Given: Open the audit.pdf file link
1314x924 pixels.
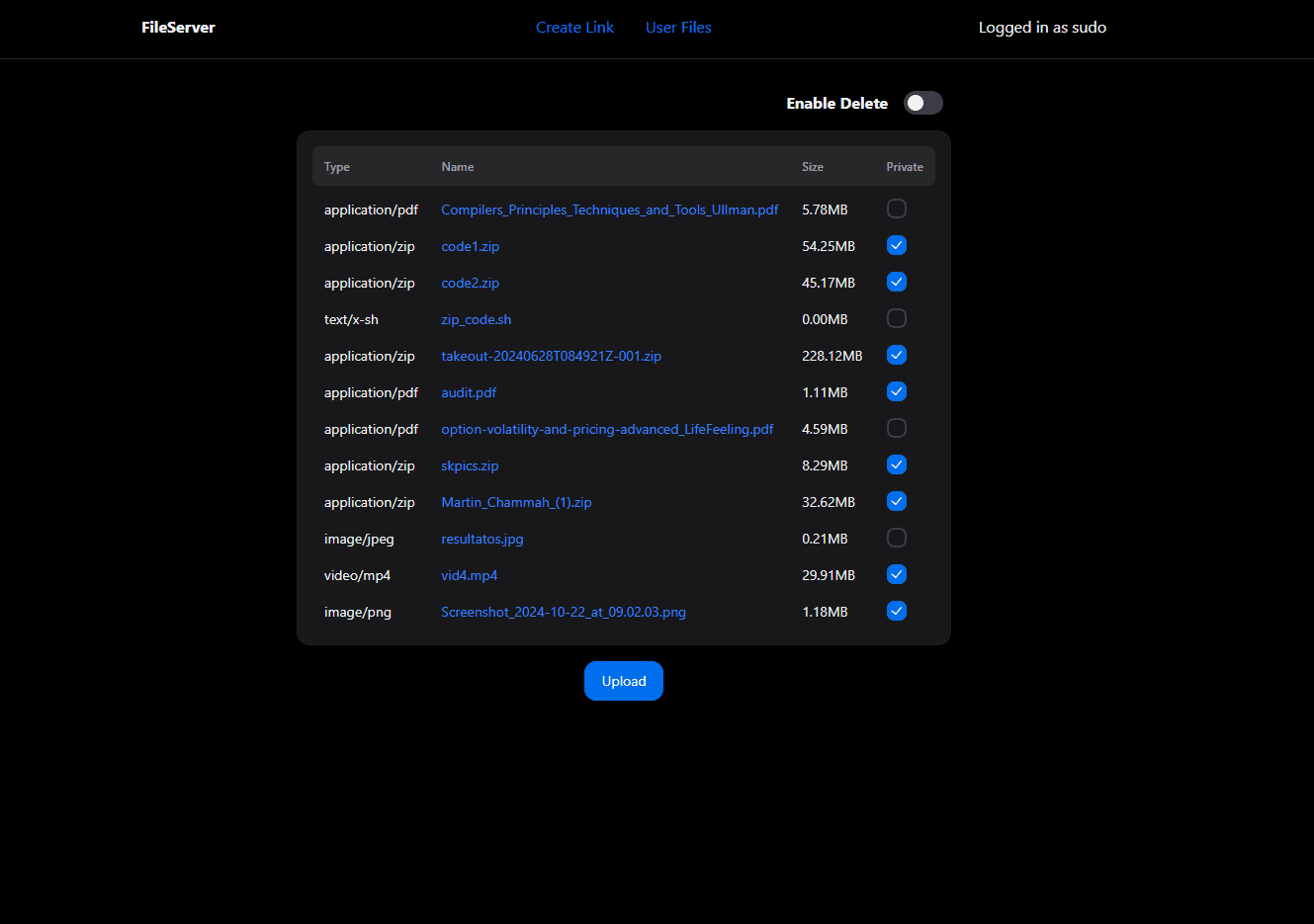Looking at the screenshot, I should coord(468,392).
